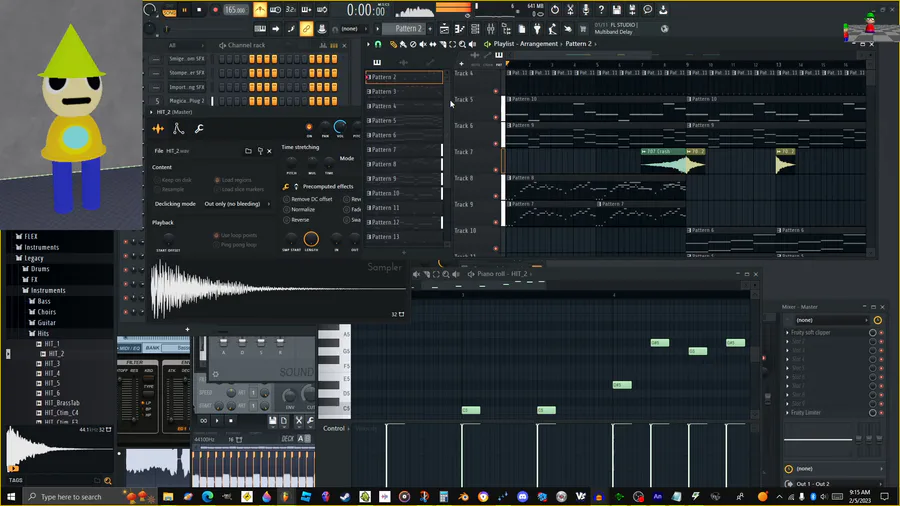Pause playback in the transport bar
Image resolution: width=900 pixels, height=506 pixels.
(184, 10)
